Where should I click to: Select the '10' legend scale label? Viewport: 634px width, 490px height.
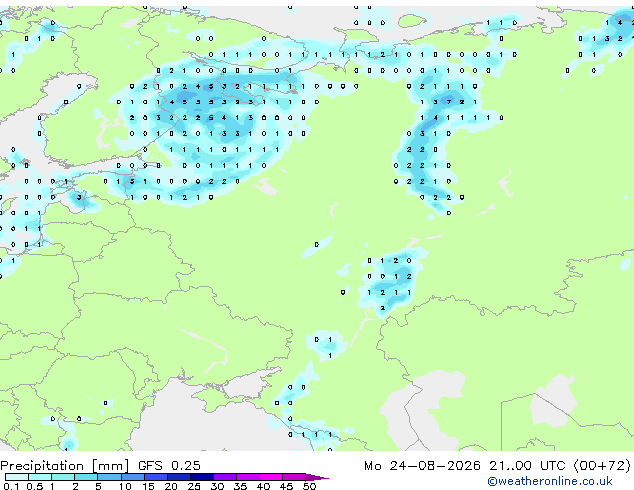click(125, 486)
